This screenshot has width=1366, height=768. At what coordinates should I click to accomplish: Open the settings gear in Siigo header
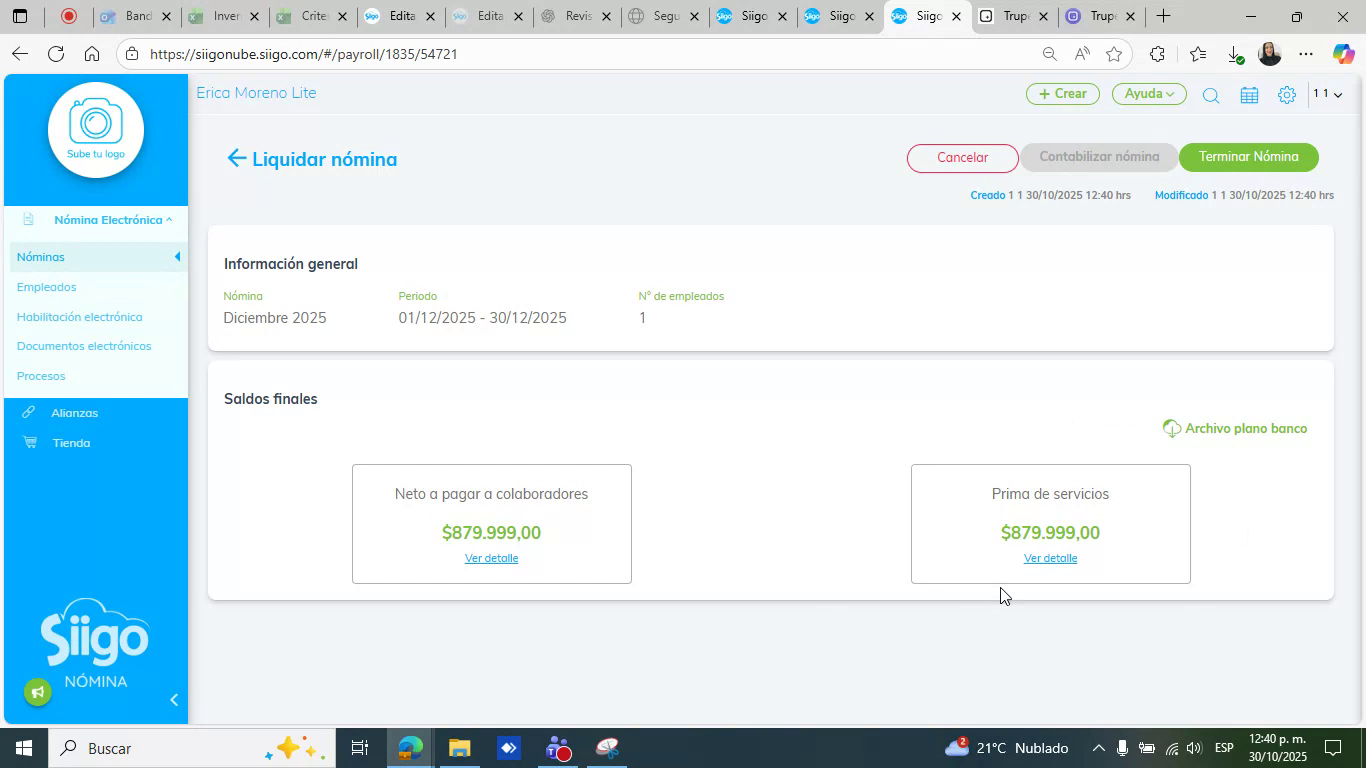pyautogui.click(x=1287, y=95)
